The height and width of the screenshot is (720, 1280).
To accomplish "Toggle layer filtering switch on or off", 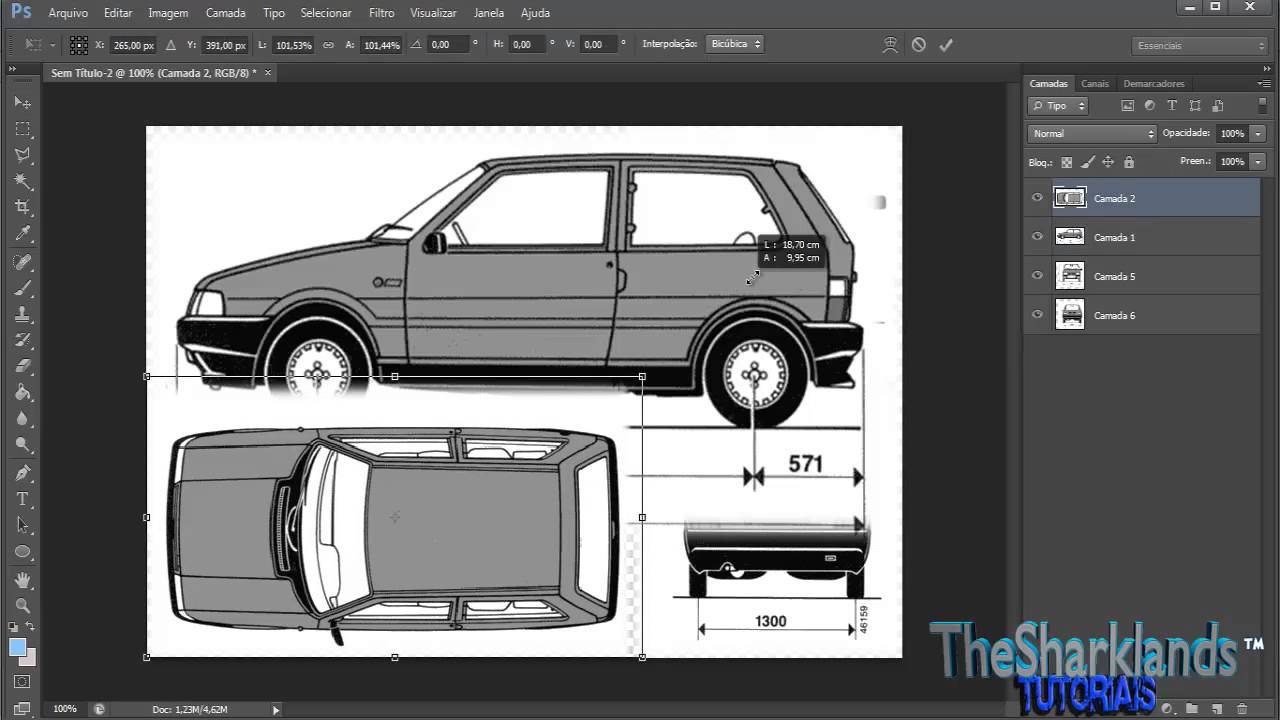I will [1261, 105].
